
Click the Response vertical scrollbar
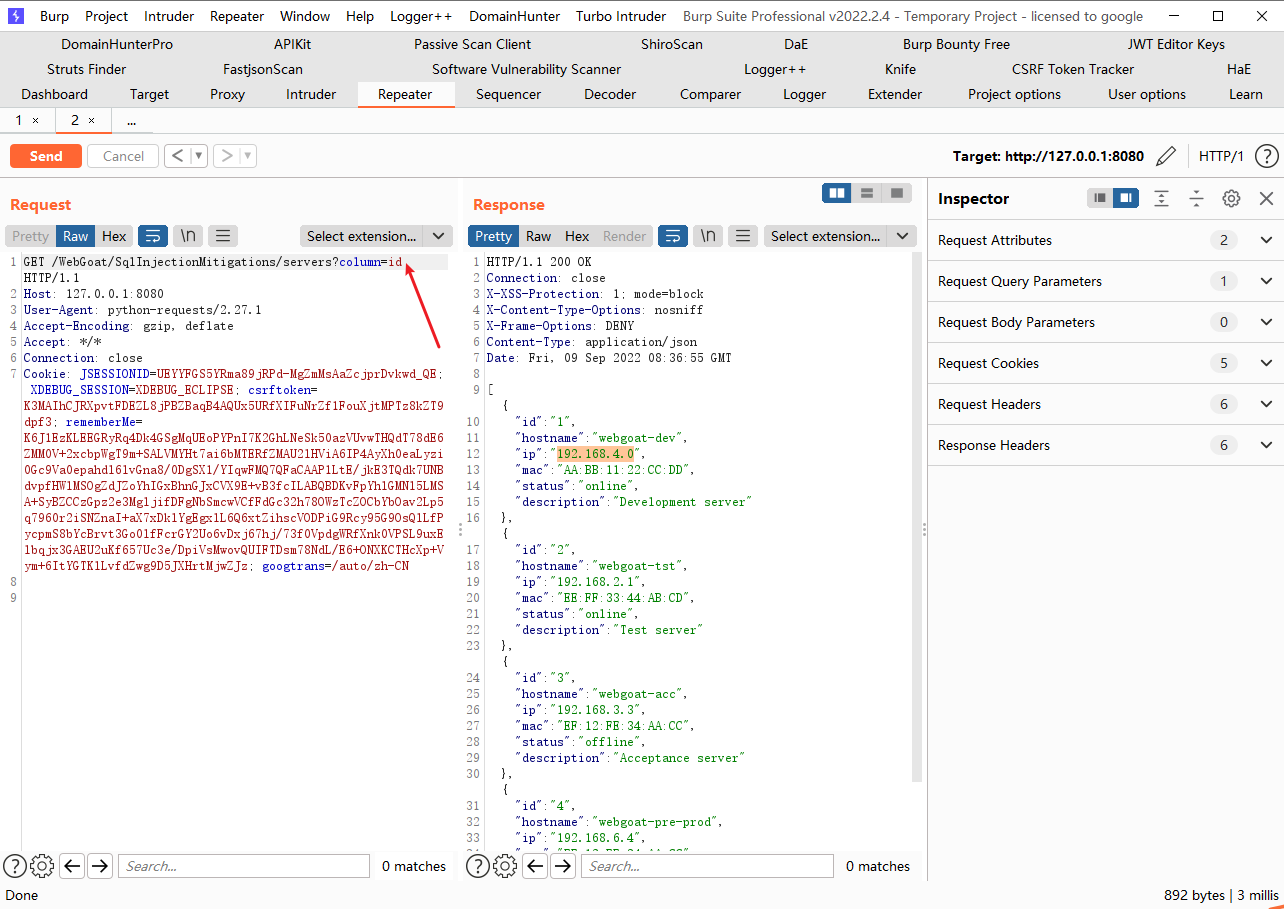point(916,516)
